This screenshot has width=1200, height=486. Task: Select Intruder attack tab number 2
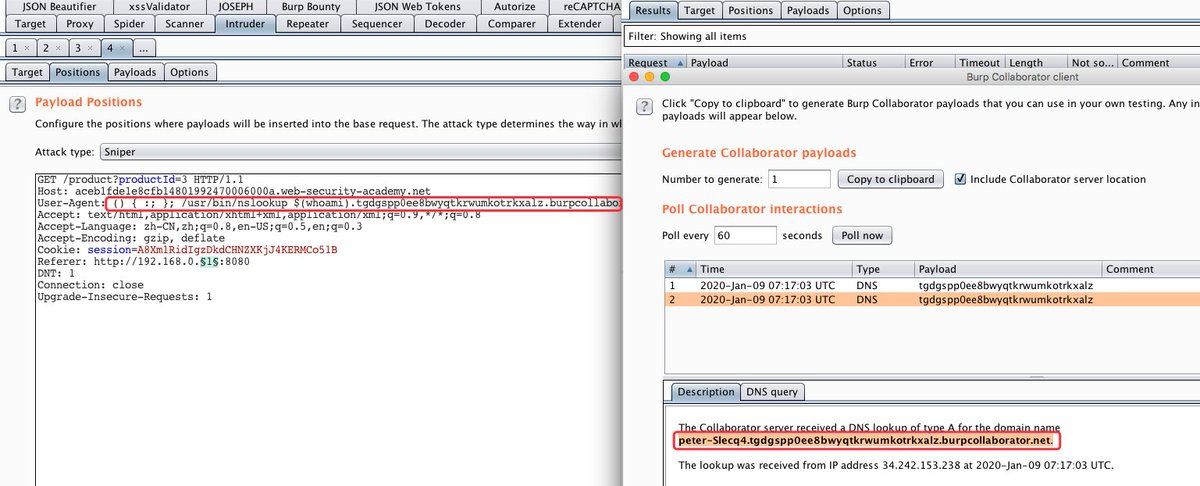(50, 48)
